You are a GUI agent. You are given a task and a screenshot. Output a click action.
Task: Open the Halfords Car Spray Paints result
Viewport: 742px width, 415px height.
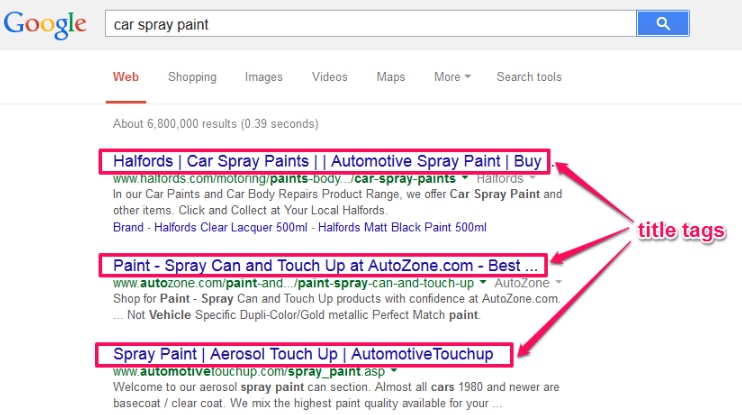(327, 161)
